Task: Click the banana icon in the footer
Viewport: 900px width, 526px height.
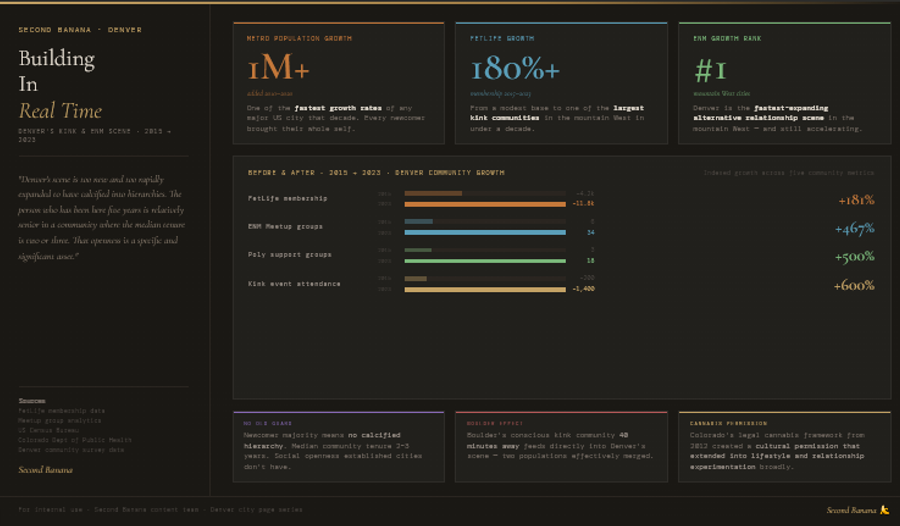Action: coord(885,509)
